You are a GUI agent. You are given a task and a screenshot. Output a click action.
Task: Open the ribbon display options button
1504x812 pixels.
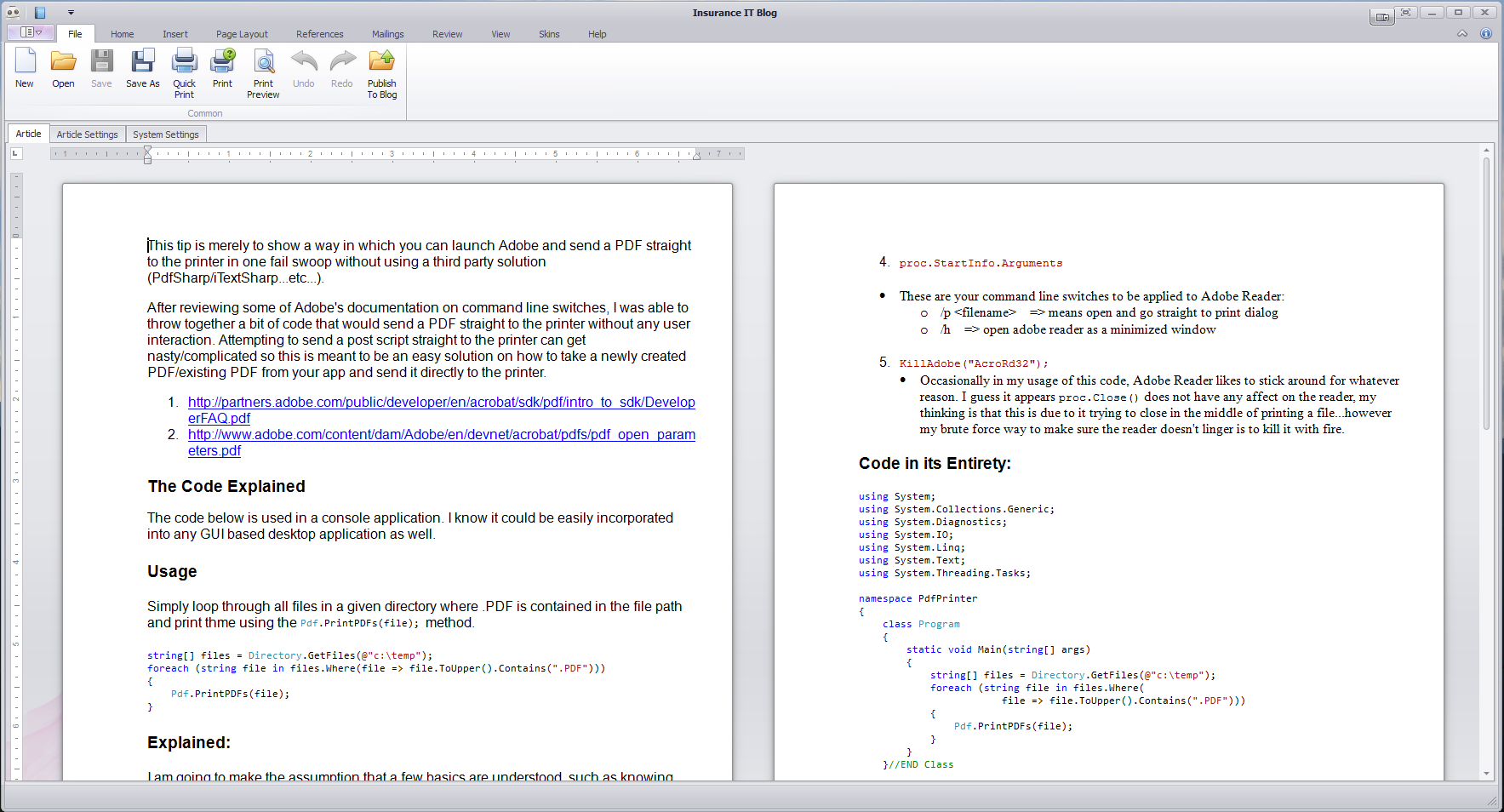(1381, 16)
